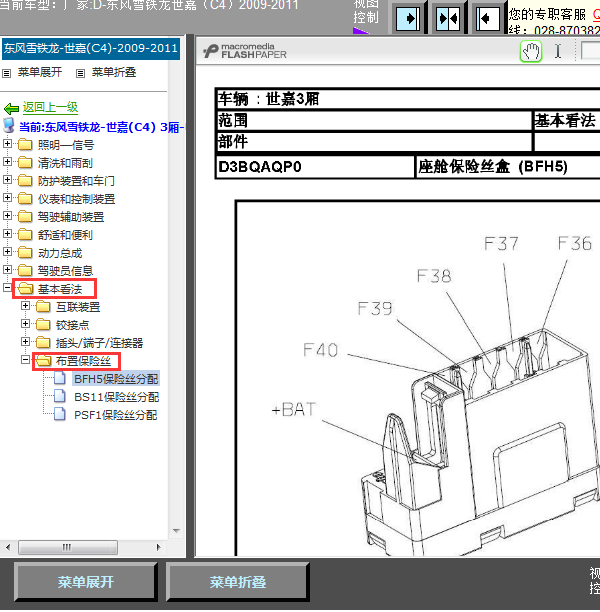
Task: Expand the 驾驶员信息 tree node
Action: (x=7, y=269)
